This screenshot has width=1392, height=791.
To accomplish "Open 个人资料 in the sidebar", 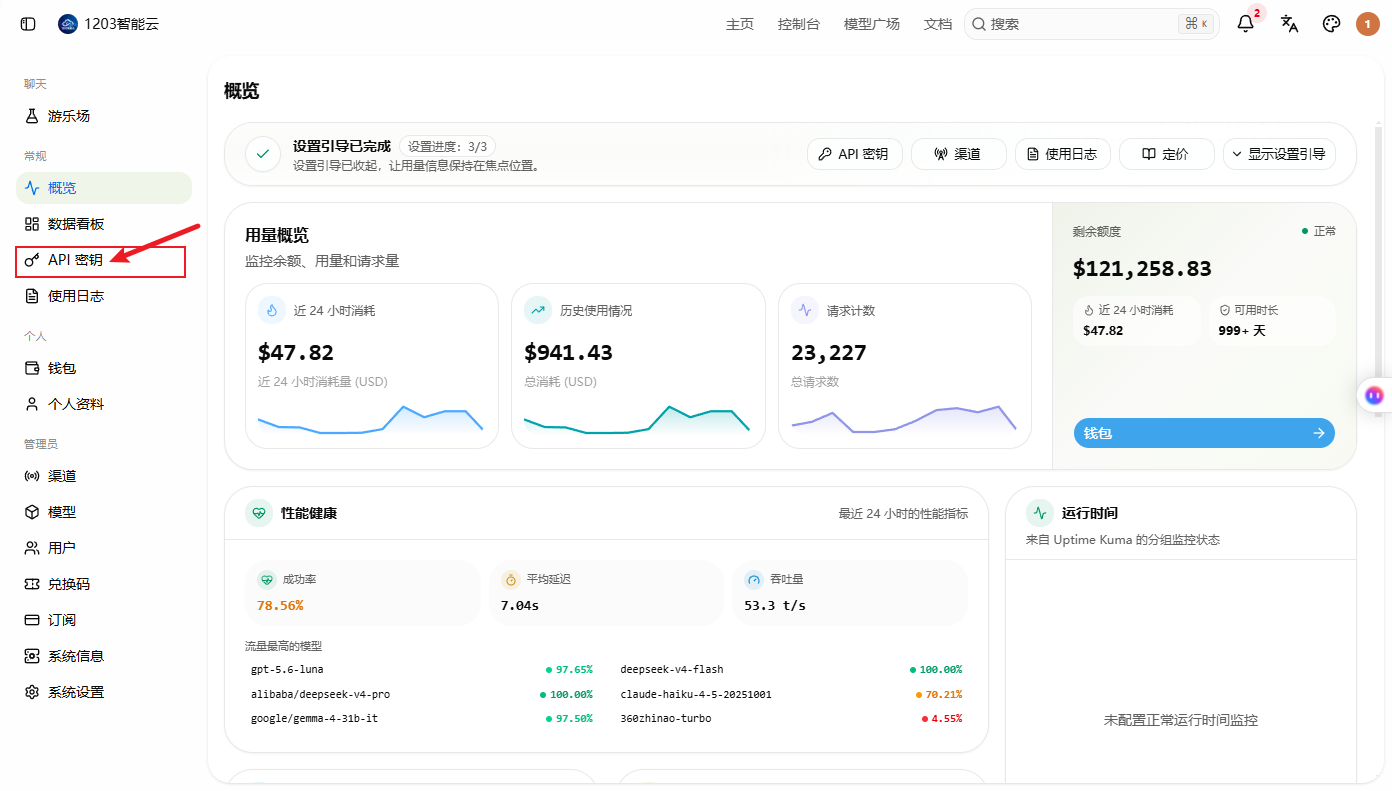I will [x=104, y=404].
